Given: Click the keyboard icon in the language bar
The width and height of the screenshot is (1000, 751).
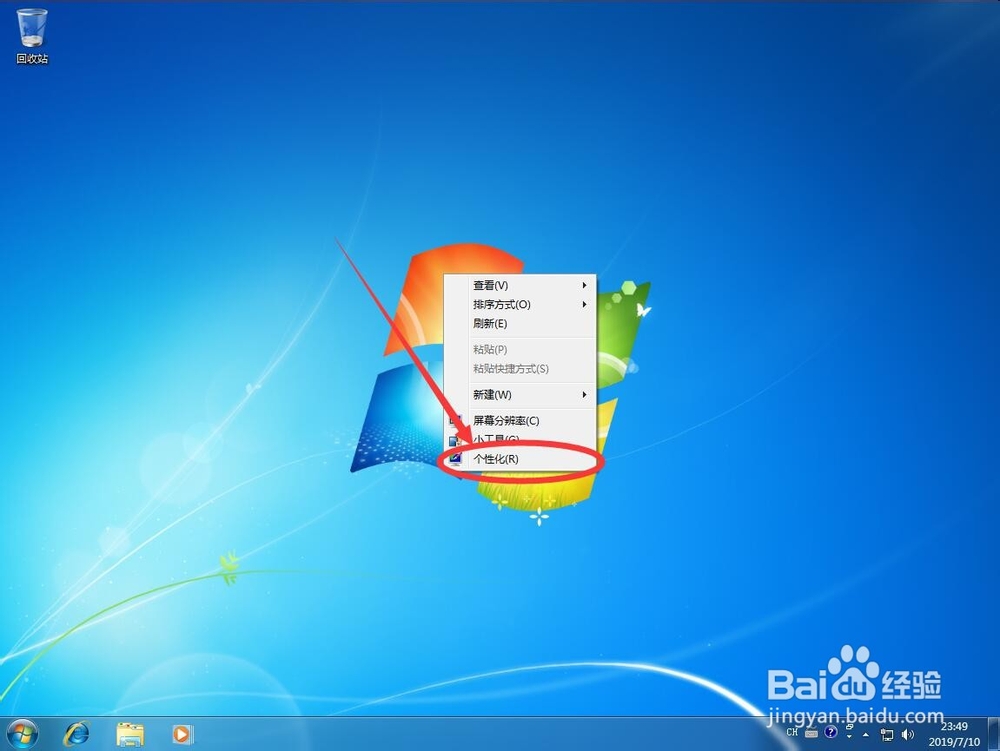Looking at the screenshot, I should (x=811, y=733).
